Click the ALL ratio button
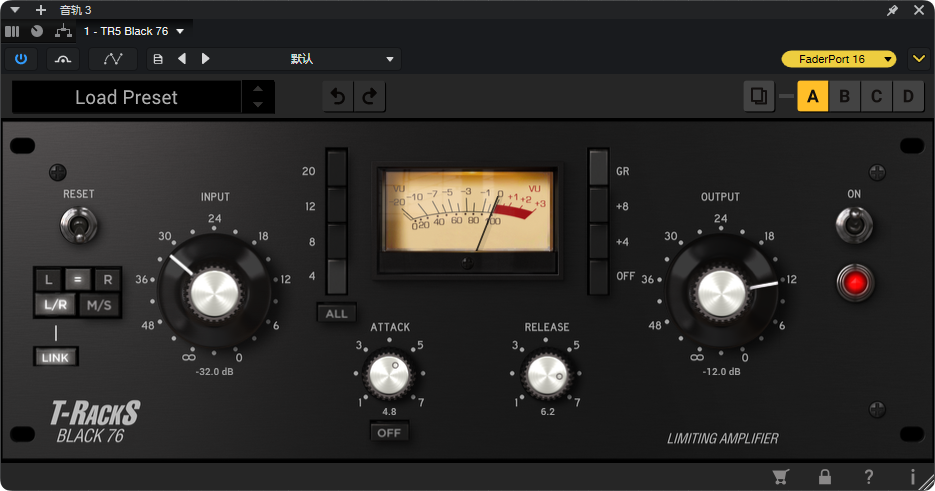This screenshot has height=491, width=935. 336,314
